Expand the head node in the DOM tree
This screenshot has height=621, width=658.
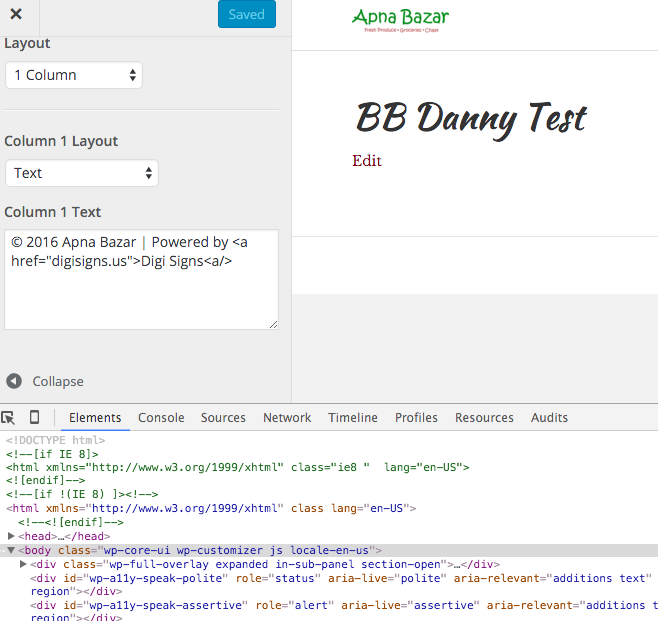click(x=11, y=536)
